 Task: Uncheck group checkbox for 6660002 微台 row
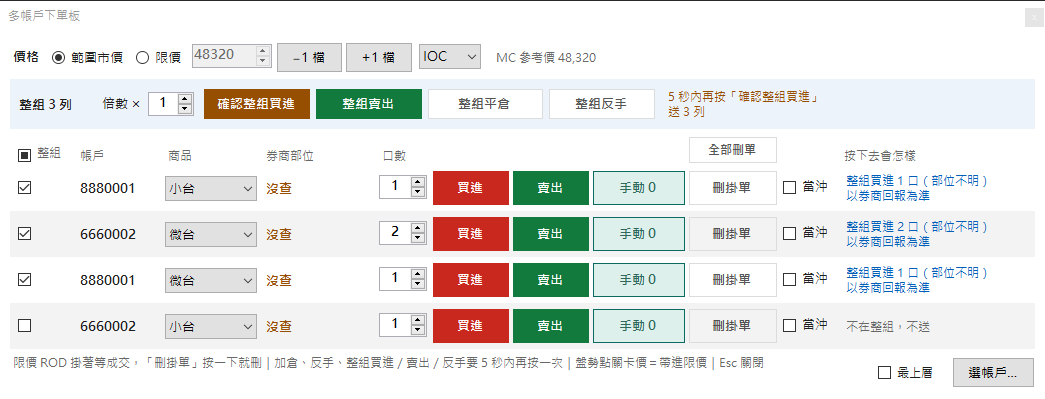tap(24, 234)
